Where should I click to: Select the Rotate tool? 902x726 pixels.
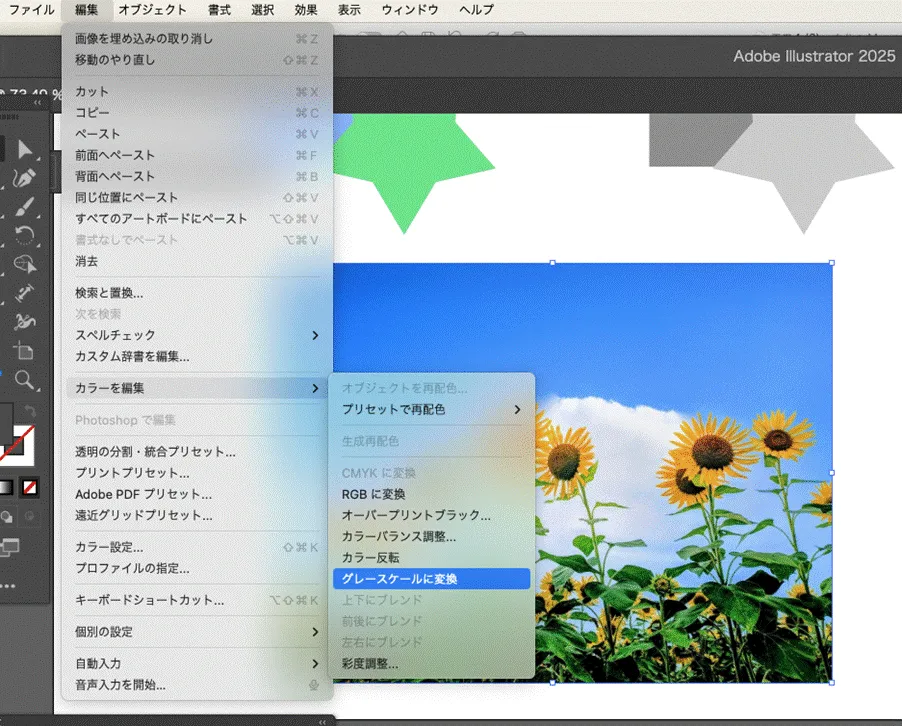[x=25, y=236]
